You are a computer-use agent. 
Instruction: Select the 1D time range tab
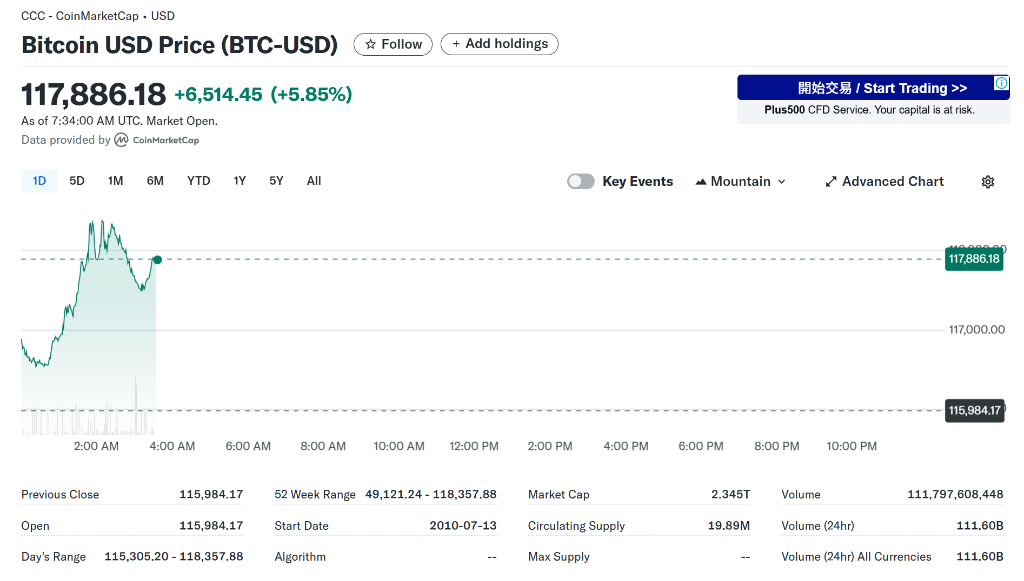tap(39, 181)
